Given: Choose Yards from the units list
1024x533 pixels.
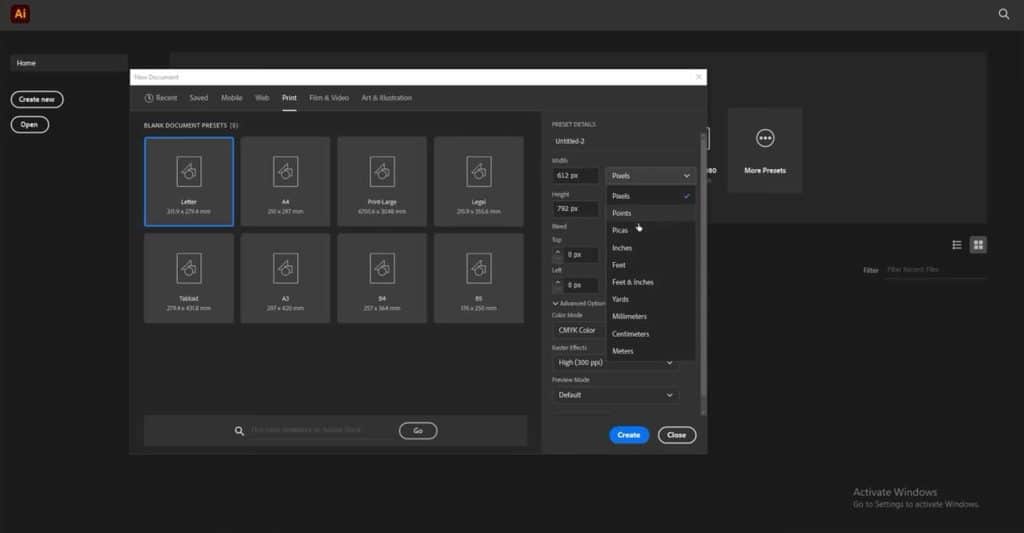Looking at the screenshot, I should click(651, 299).
